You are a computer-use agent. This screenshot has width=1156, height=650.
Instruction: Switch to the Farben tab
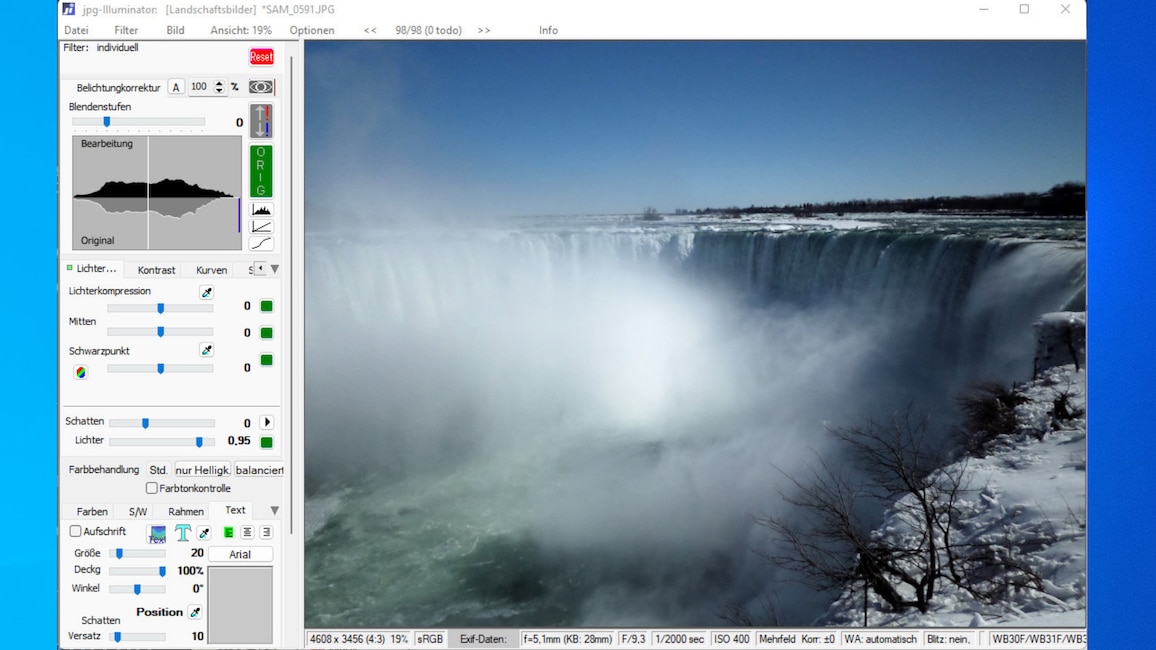[x=92, y=511]
